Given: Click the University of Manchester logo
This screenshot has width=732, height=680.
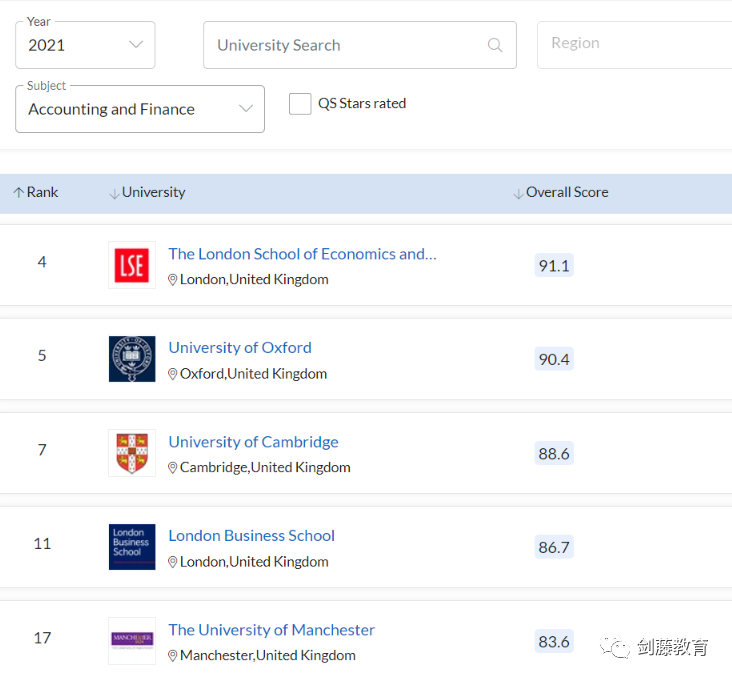Looking at the screenshot, I should coord(132,641).
